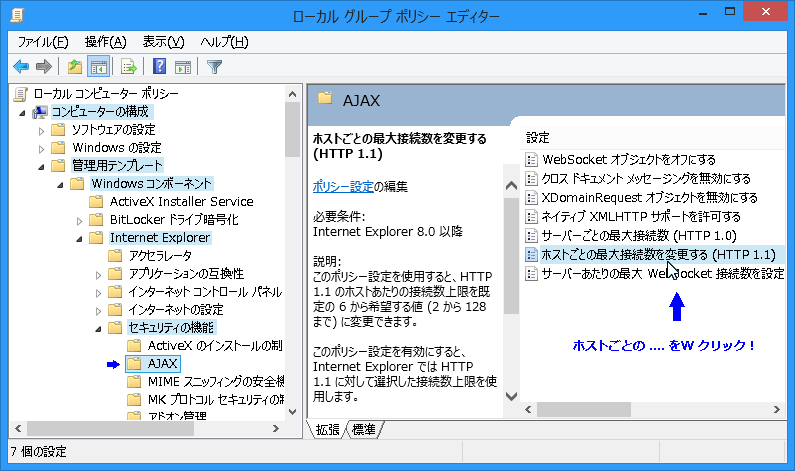Click the サーバーあたりの最大 WebSocket policy icon
The image size is (795, 471).
tap(531, 274)
